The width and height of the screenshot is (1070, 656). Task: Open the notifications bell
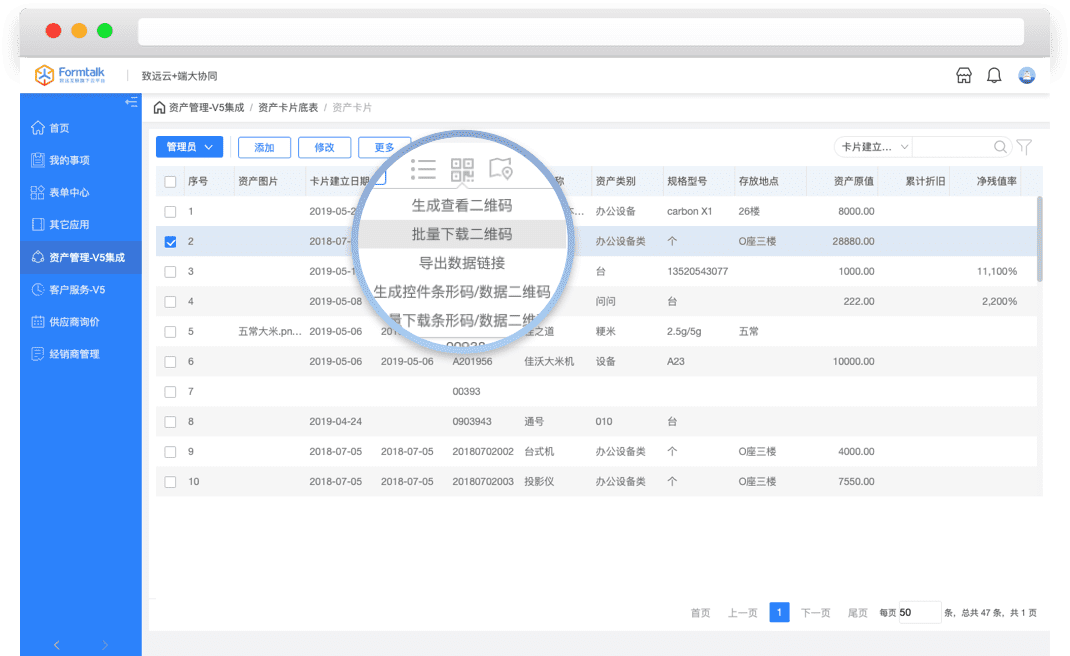994,76
